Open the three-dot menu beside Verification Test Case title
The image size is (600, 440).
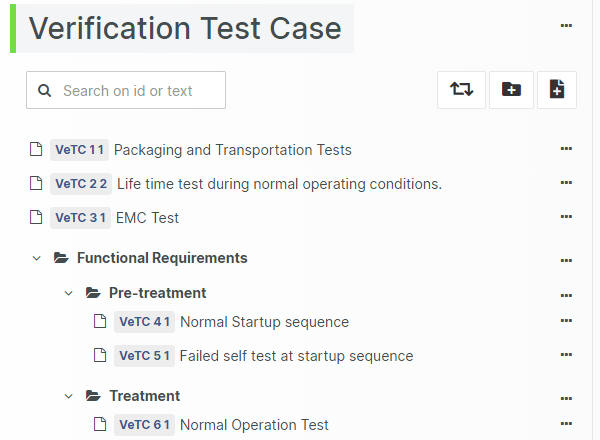pyautogui.click(x=566, y=26)
